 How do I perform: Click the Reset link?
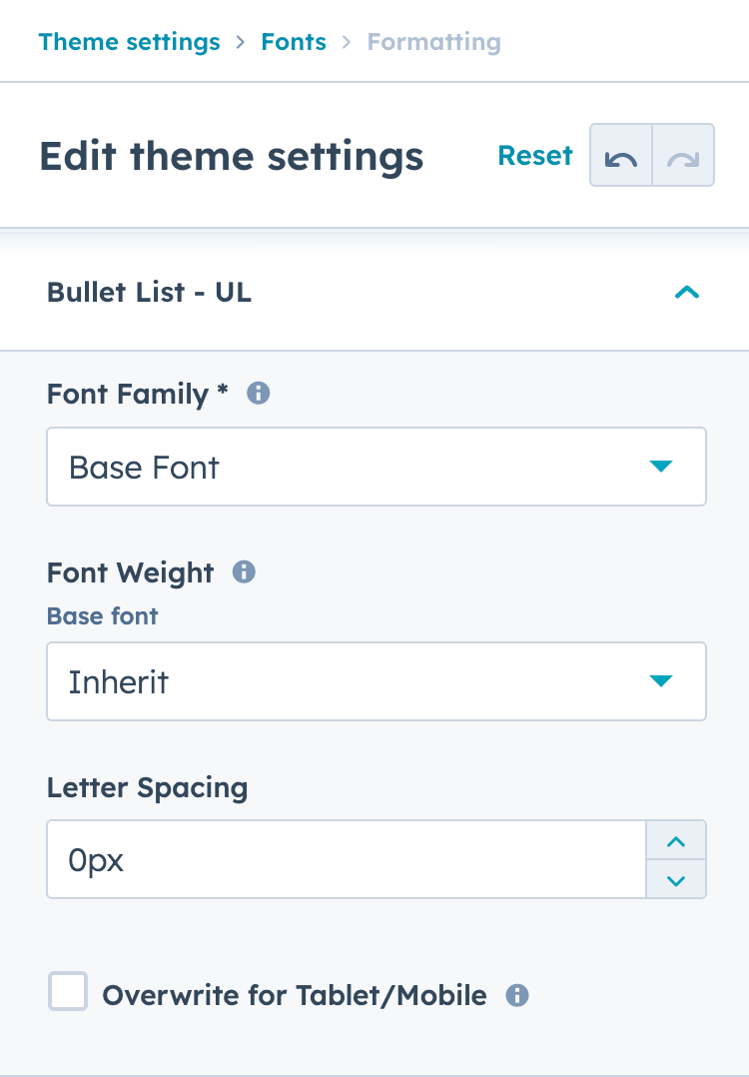point(535,155)
